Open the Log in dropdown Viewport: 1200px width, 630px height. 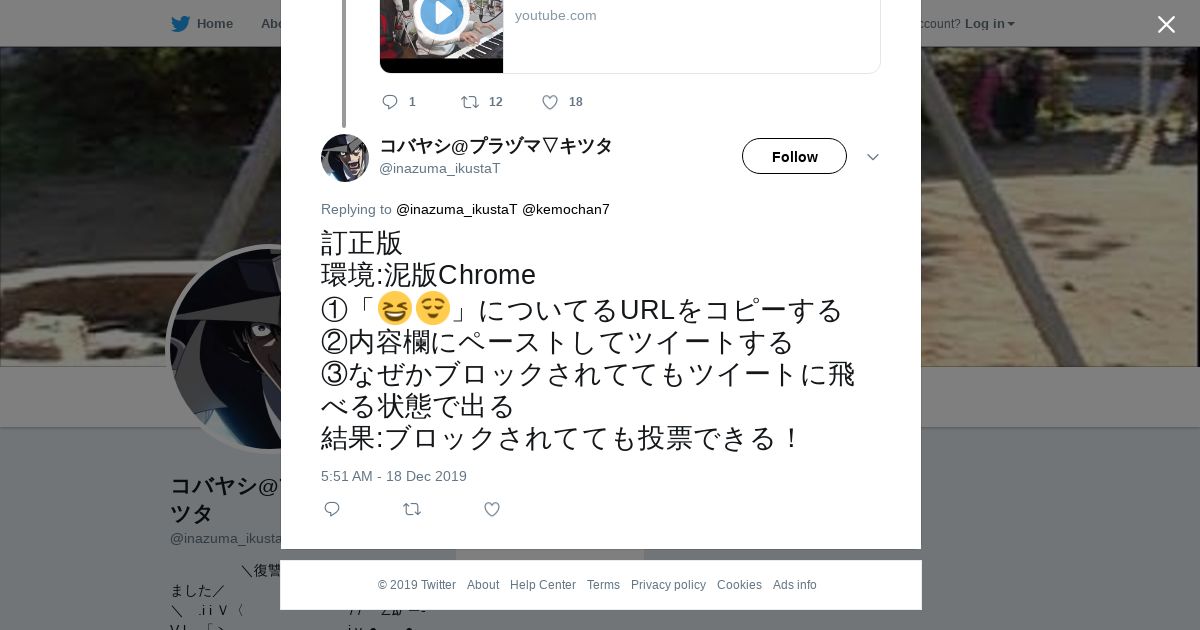[989, 23]
